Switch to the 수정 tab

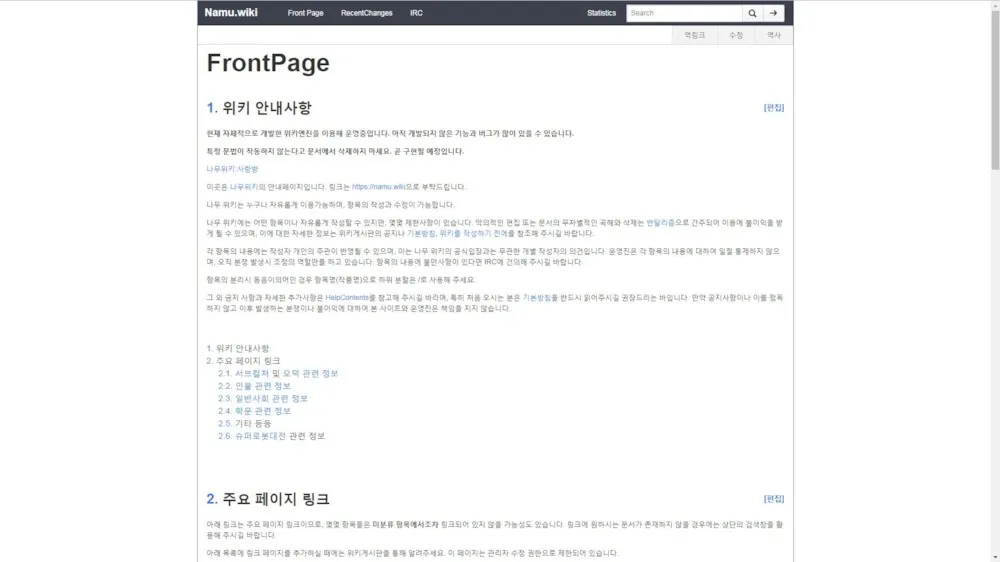click(736, 36)
